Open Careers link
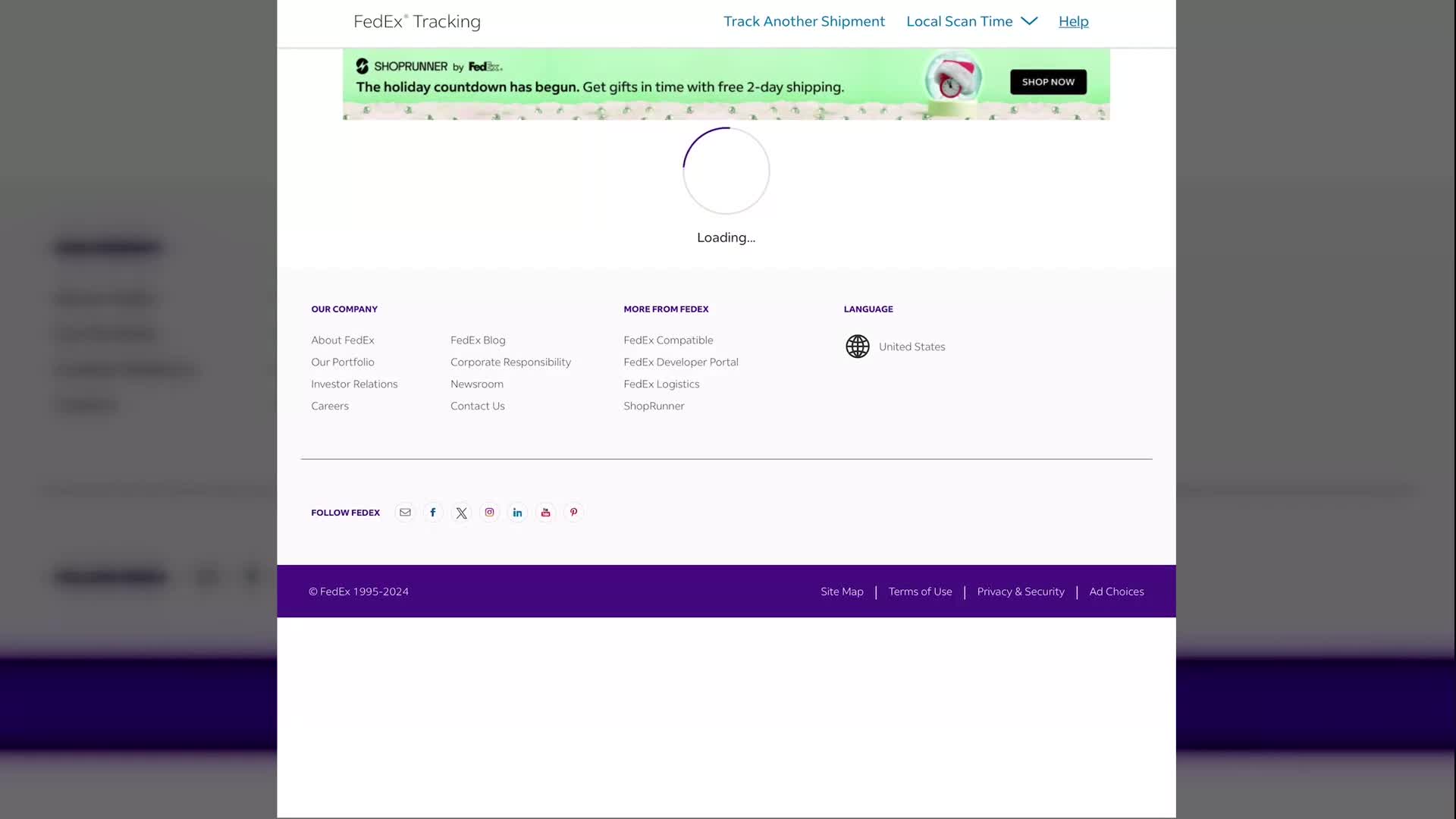 330,406
